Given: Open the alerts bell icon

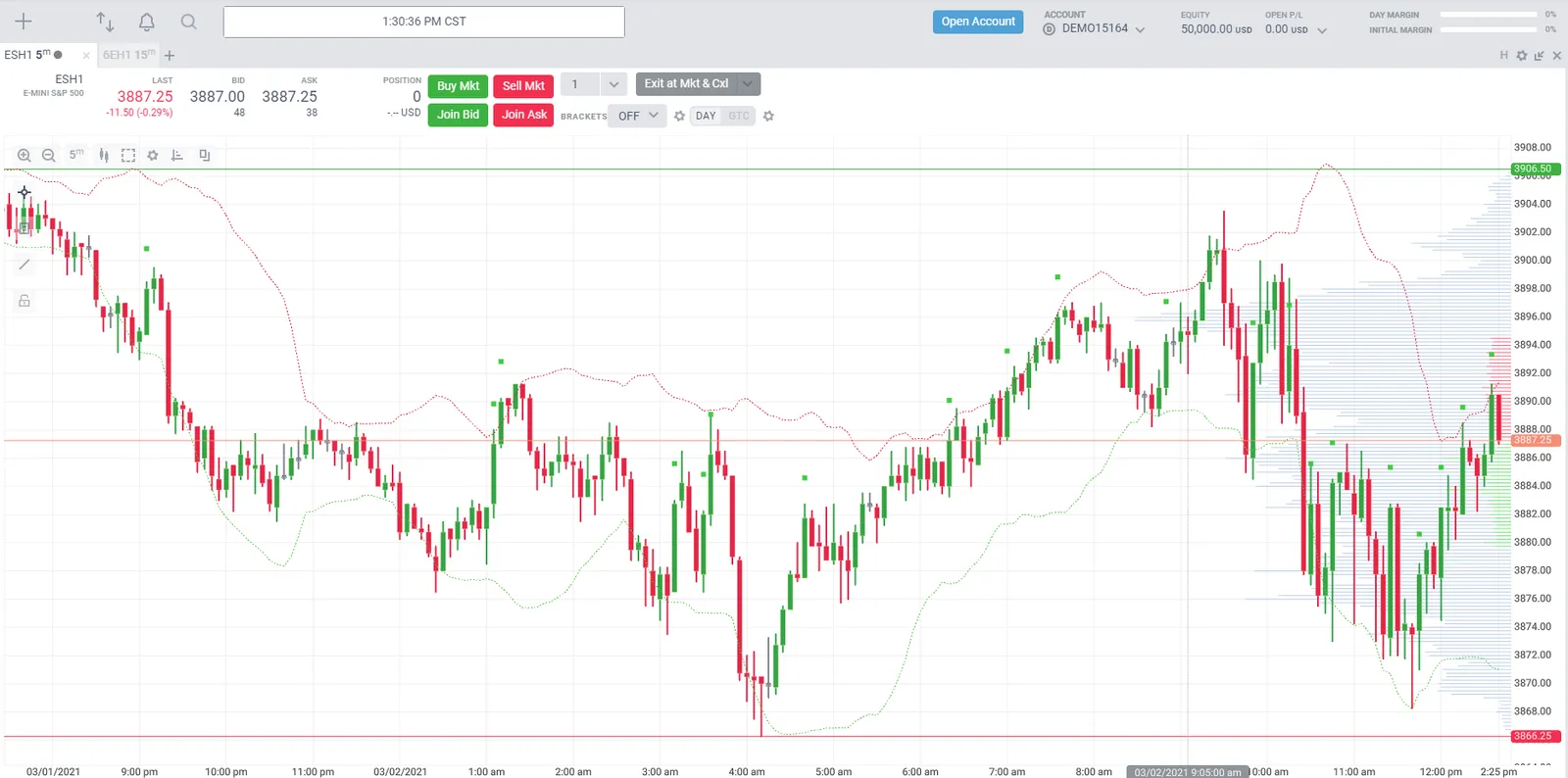Looking at the screenshot, I should click(147, 22).
